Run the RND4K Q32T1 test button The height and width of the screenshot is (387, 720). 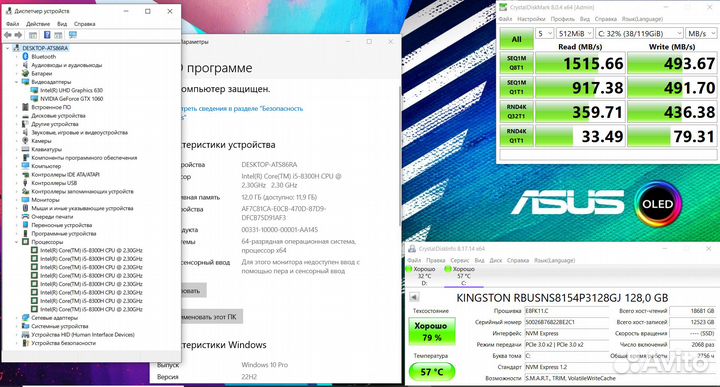(516, 112)
